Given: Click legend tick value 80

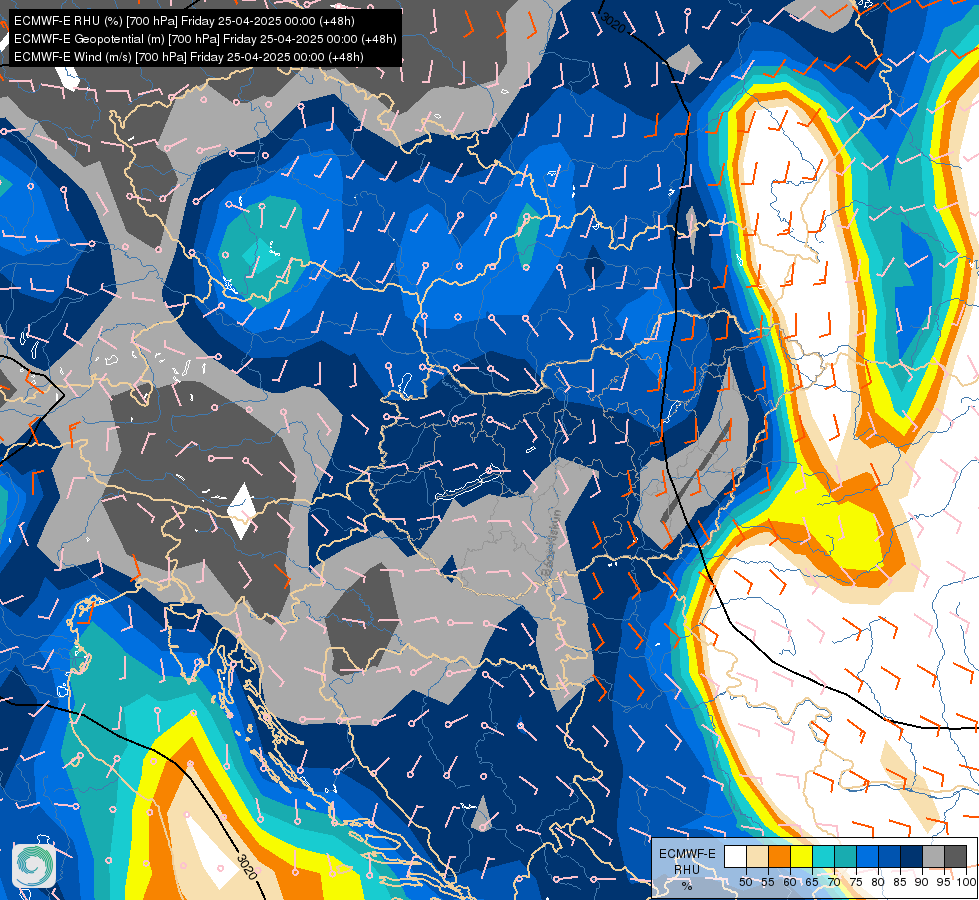Looking at the screenshot, I should [x=878, y=882].
